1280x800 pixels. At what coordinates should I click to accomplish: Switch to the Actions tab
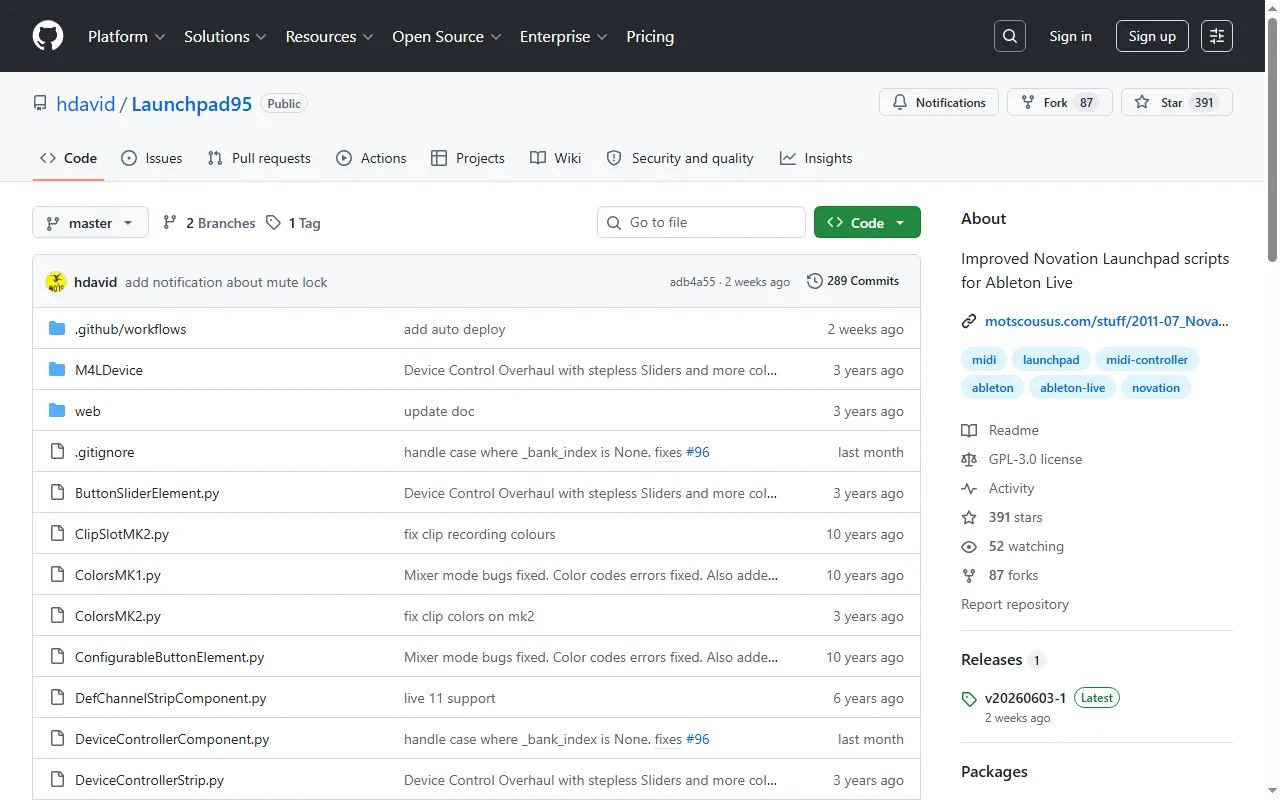tap(371, 158)
